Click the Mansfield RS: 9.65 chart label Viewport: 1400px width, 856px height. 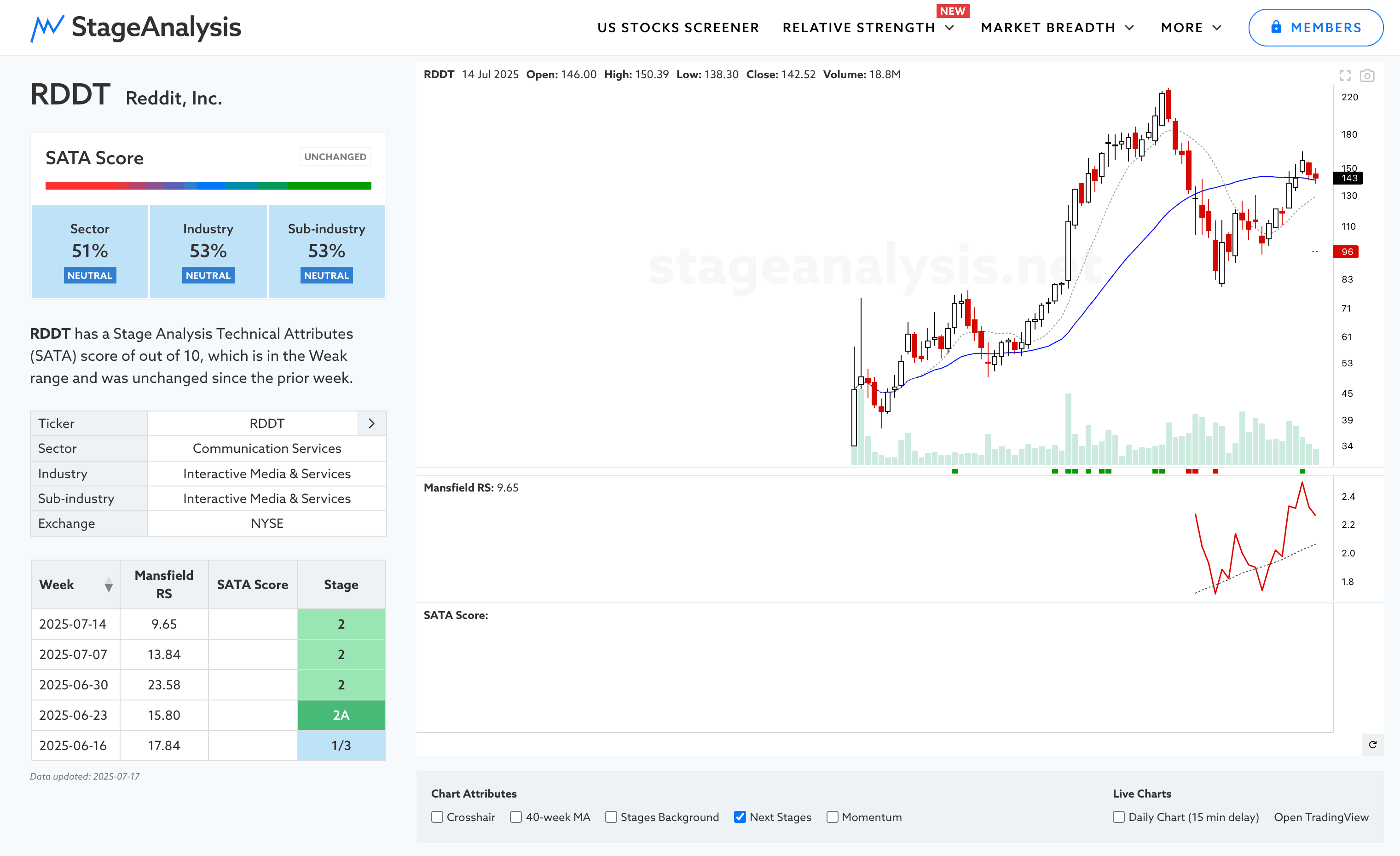click(x=471, y=487)
